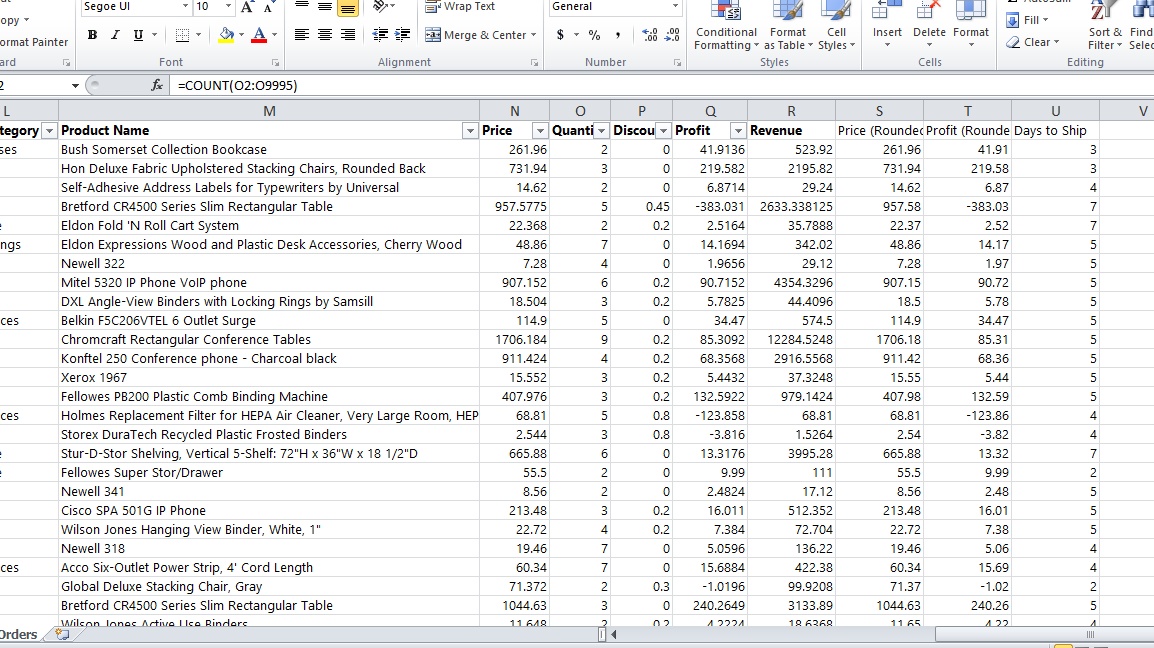Click the Revenue header cell

(x=791, y=130)
